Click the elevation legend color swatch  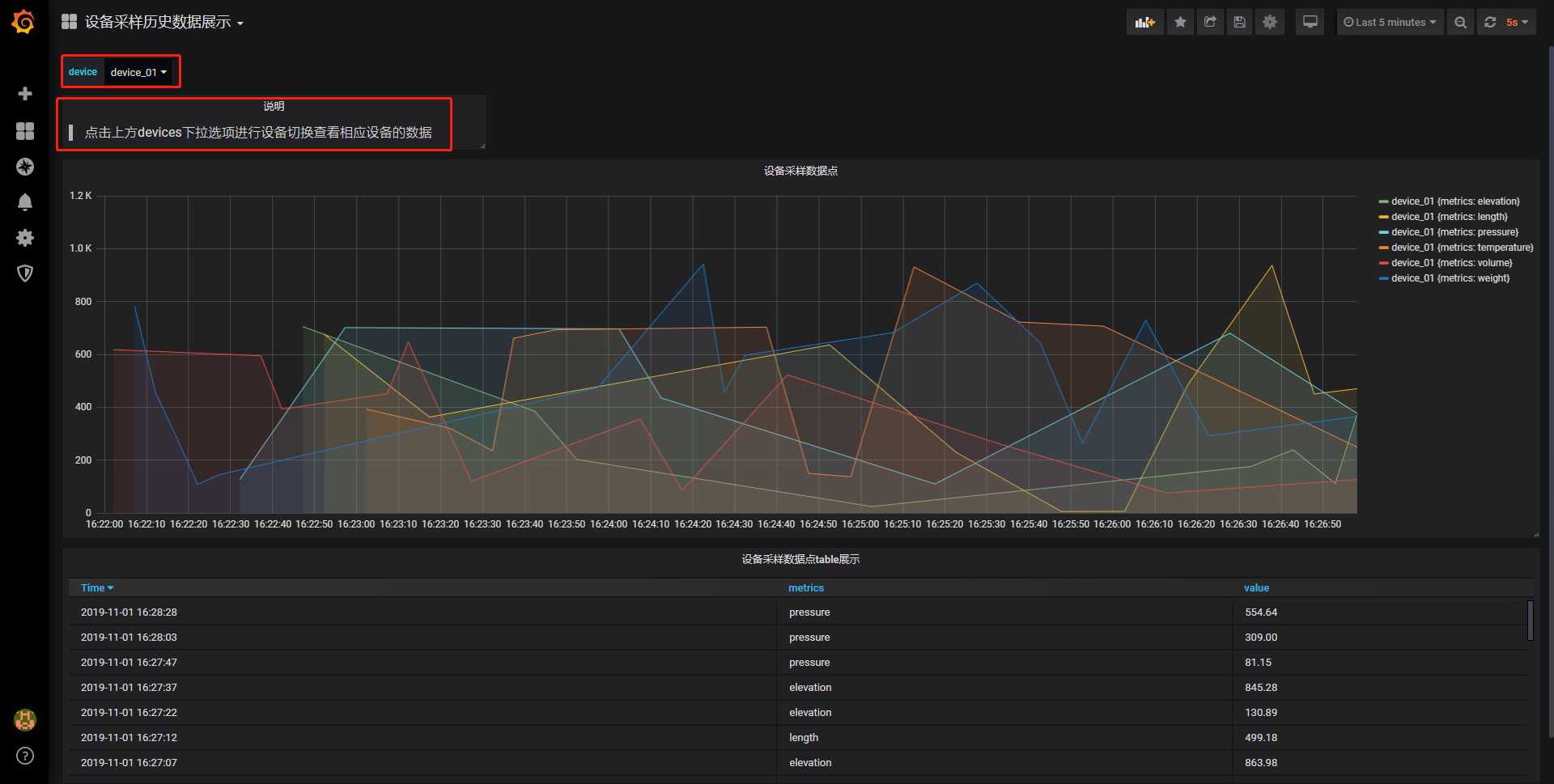click(x=1383, y=201)
